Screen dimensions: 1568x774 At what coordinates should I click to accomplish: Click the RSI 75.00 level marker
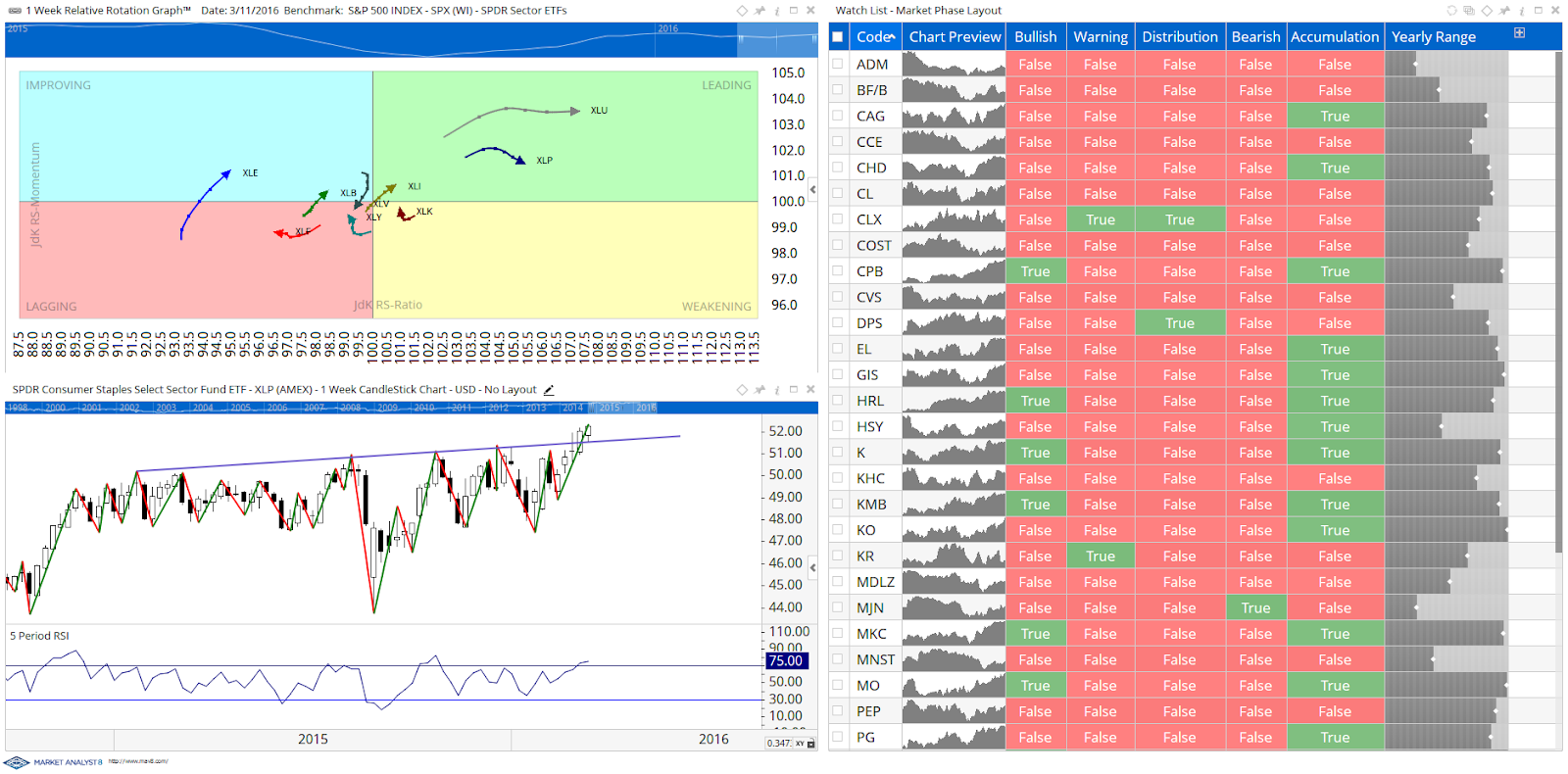click(786, 661)
